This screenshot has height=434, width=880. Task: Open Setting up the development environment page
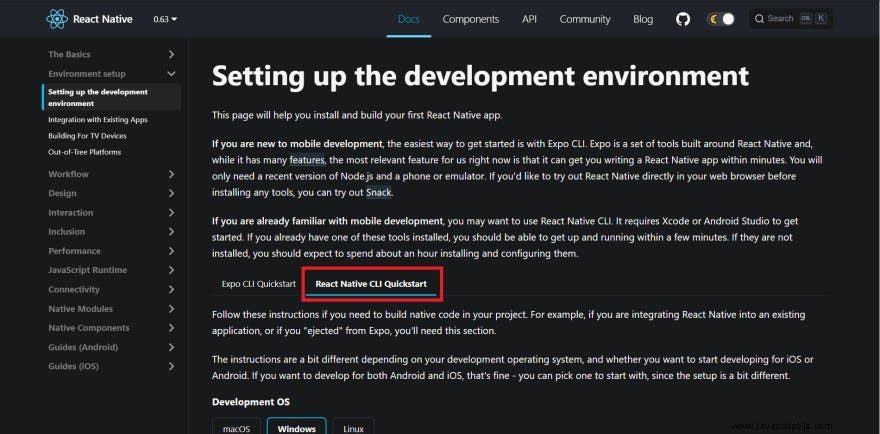[x=111, y=98]
